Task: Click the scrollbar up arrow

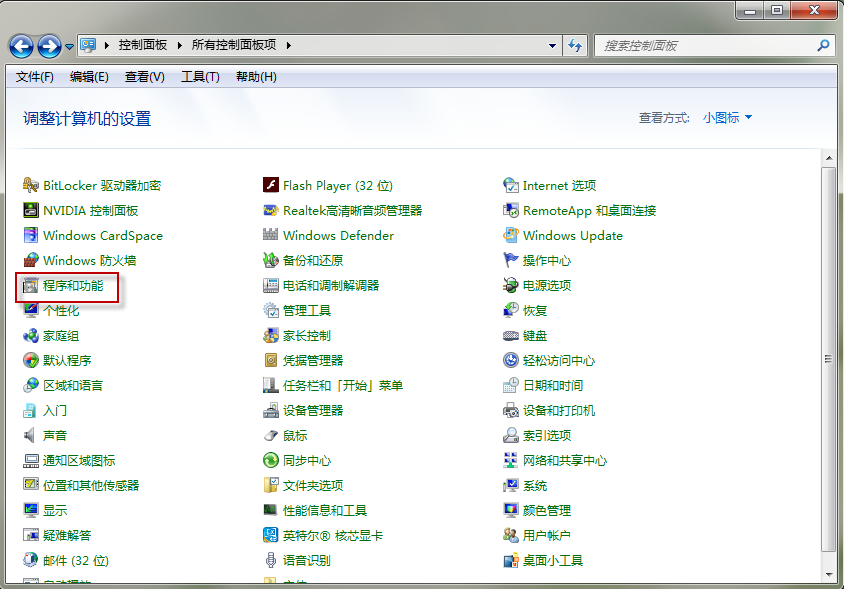Action: (828, 158)
